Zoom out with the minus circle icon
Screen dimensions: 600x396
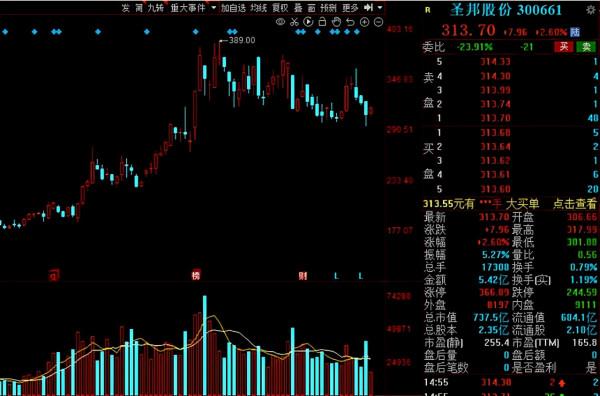[x=378, y=22]
